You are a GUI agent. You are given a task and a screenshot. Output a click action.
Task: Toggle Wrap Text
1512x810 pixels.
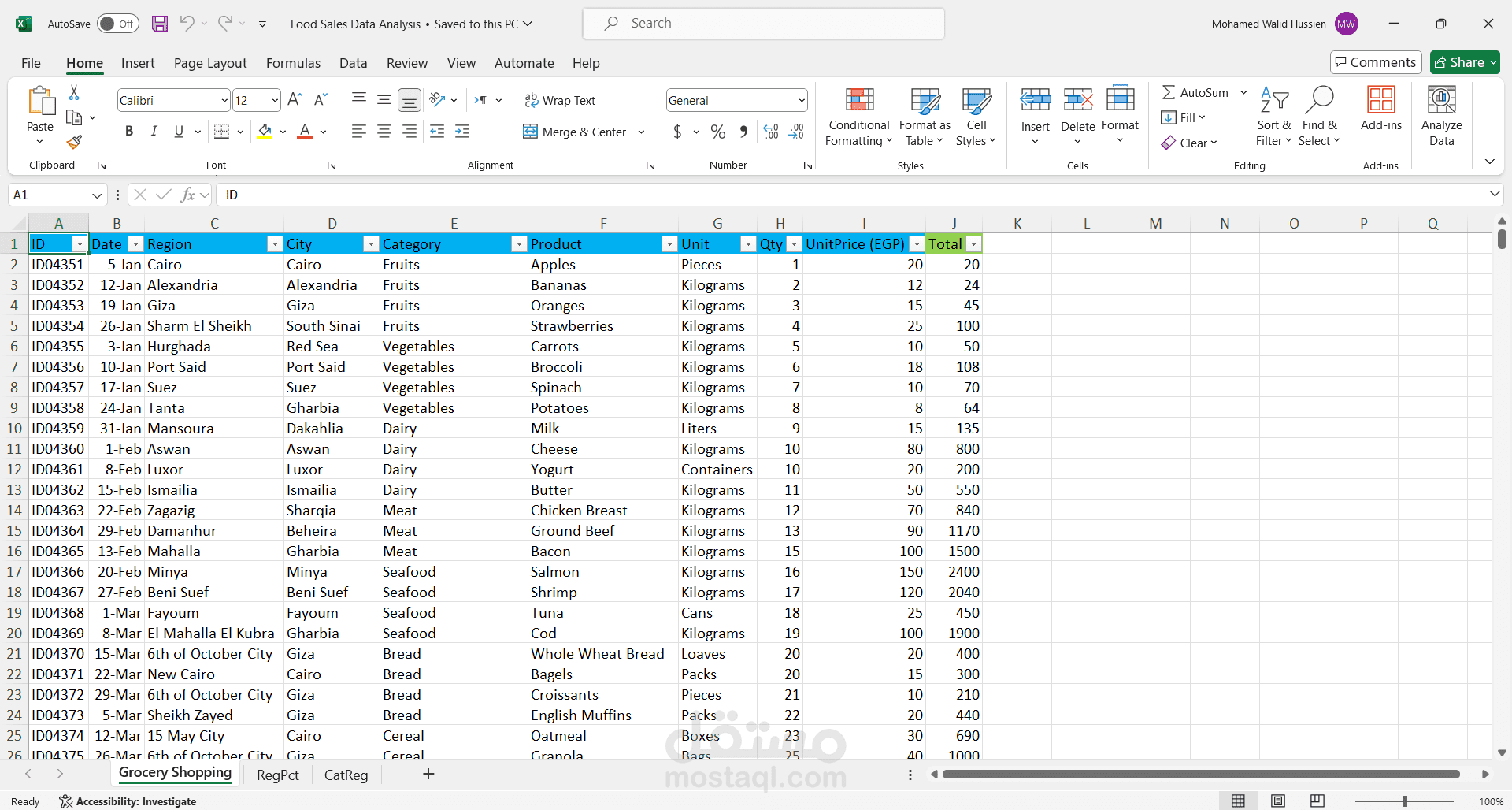click(x=560, y=100)
